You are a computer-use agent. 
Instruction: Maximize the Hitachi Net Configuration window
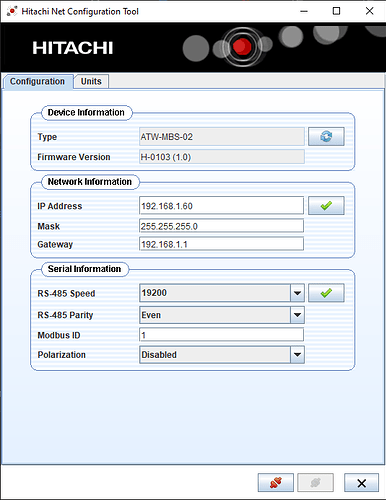pyautogui.click(x=336, y=11)
